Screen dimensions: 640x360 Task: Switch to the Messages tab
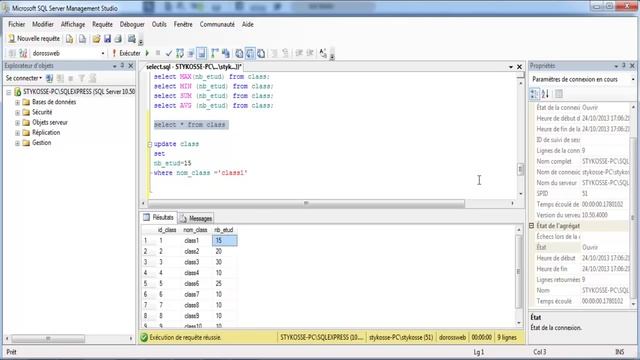click(x=196, y=218)
